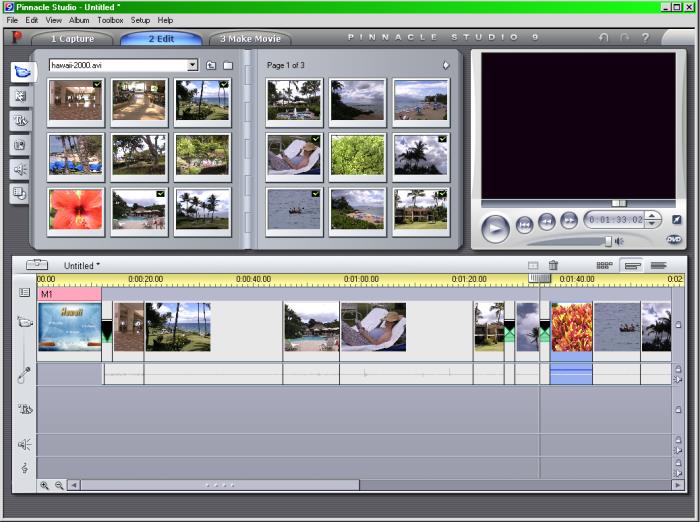Open the Sound Effects album tab

(21, 169)
